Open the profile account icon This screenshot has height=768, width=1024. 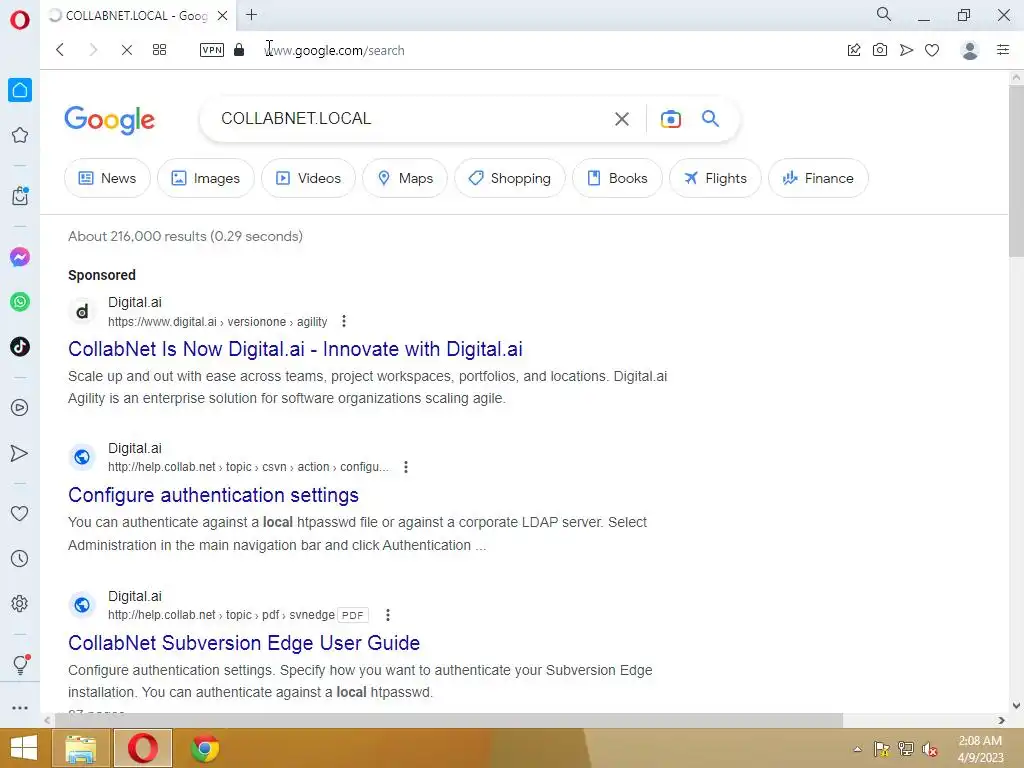point(970,50)
